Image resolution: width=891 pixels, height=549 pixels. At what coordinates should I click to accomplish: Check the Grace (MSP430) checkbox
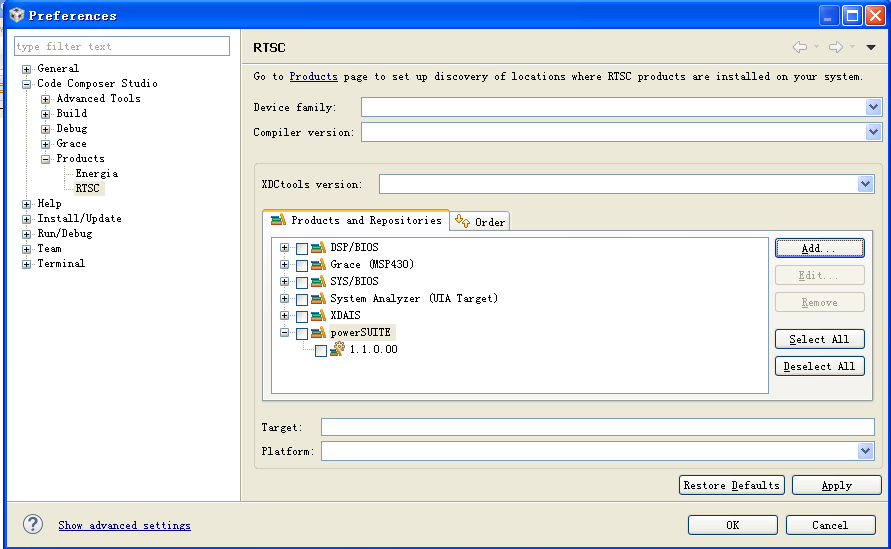(x=302, y=266)
